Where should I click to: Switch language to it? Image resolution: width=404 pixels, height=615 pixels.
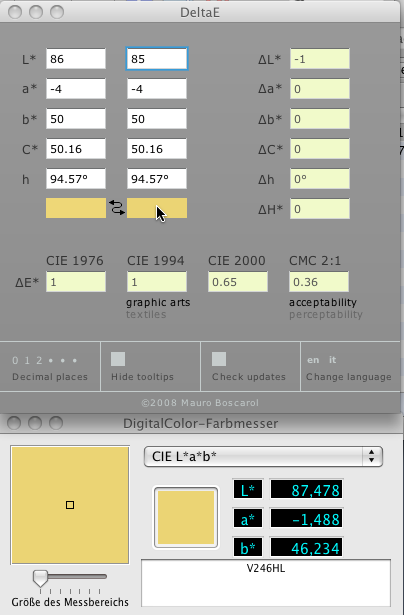click(332, 360)
